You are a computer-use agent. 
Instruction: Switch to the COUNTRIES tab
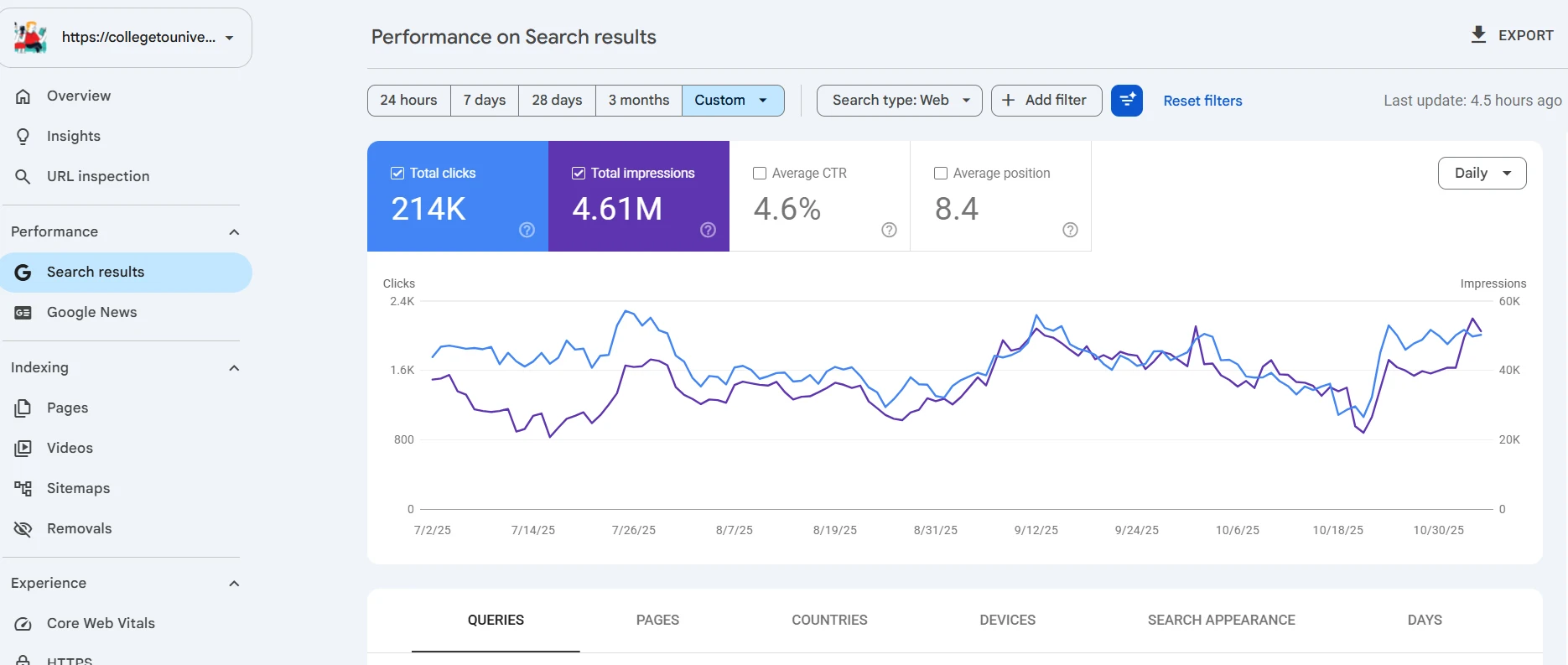(829, 621)
